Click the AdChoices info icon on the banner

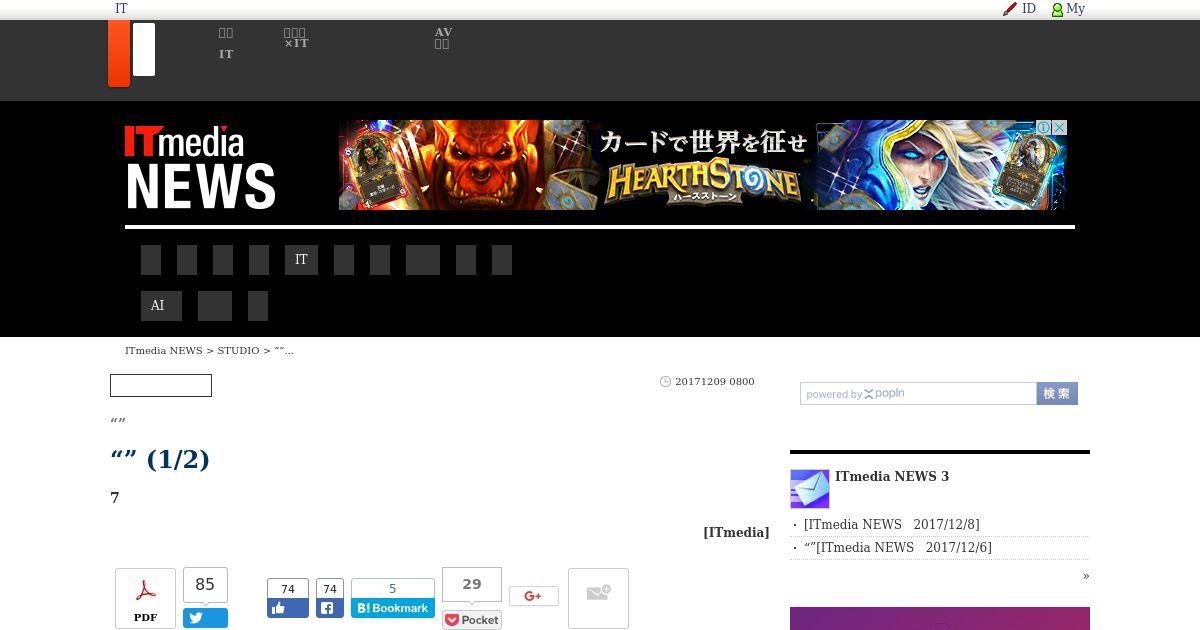coord(1043,128)
